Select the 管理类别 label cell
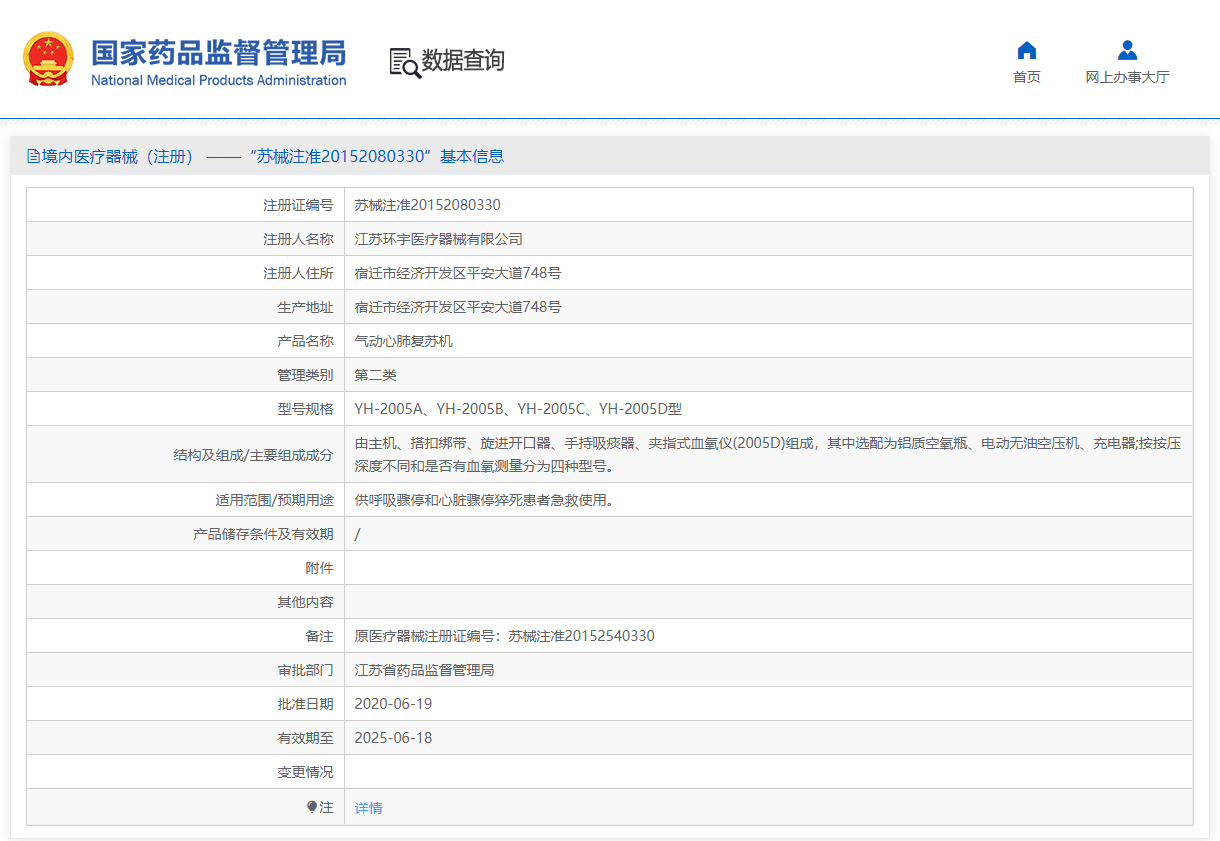 click(x=185, y=375)
